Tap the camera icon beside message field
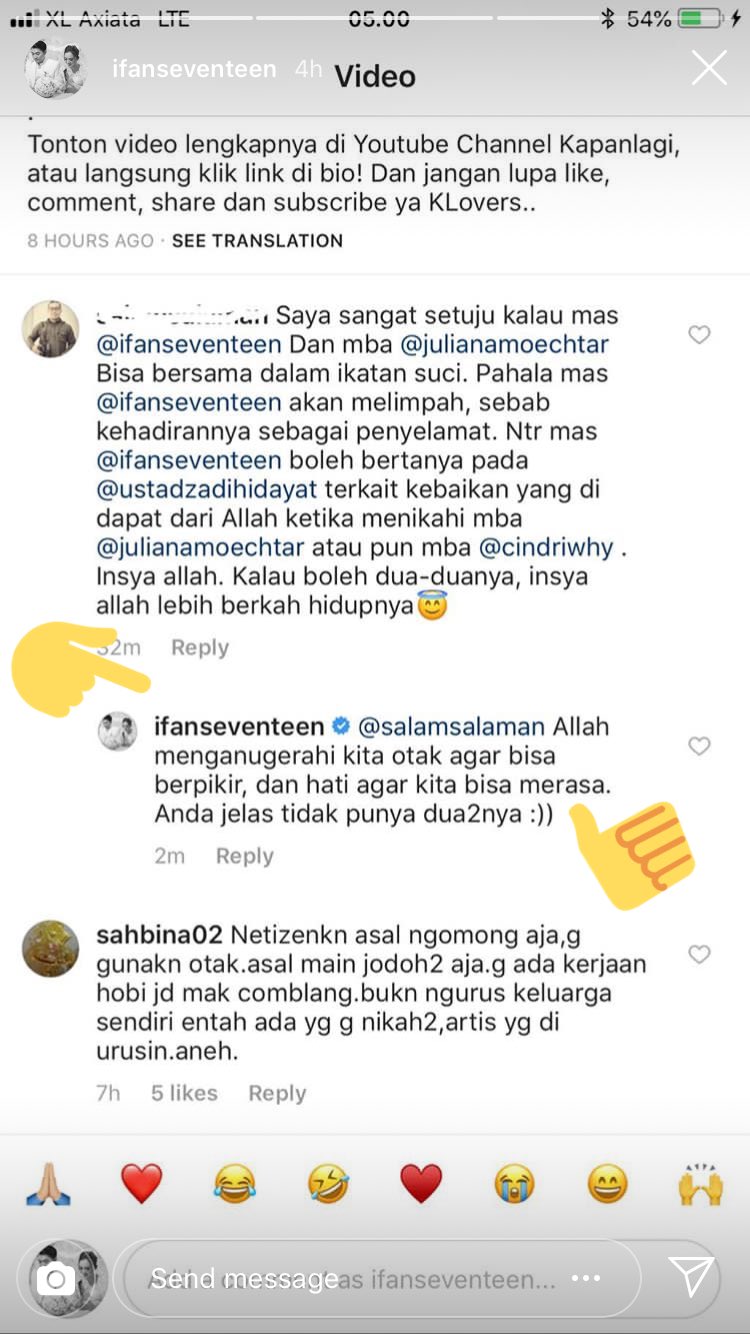Screen dimensions: 750x1334 click(56, 1279)
